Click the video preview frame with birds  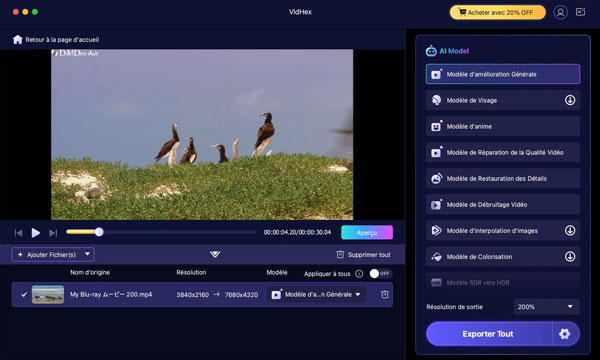point(202,134)
